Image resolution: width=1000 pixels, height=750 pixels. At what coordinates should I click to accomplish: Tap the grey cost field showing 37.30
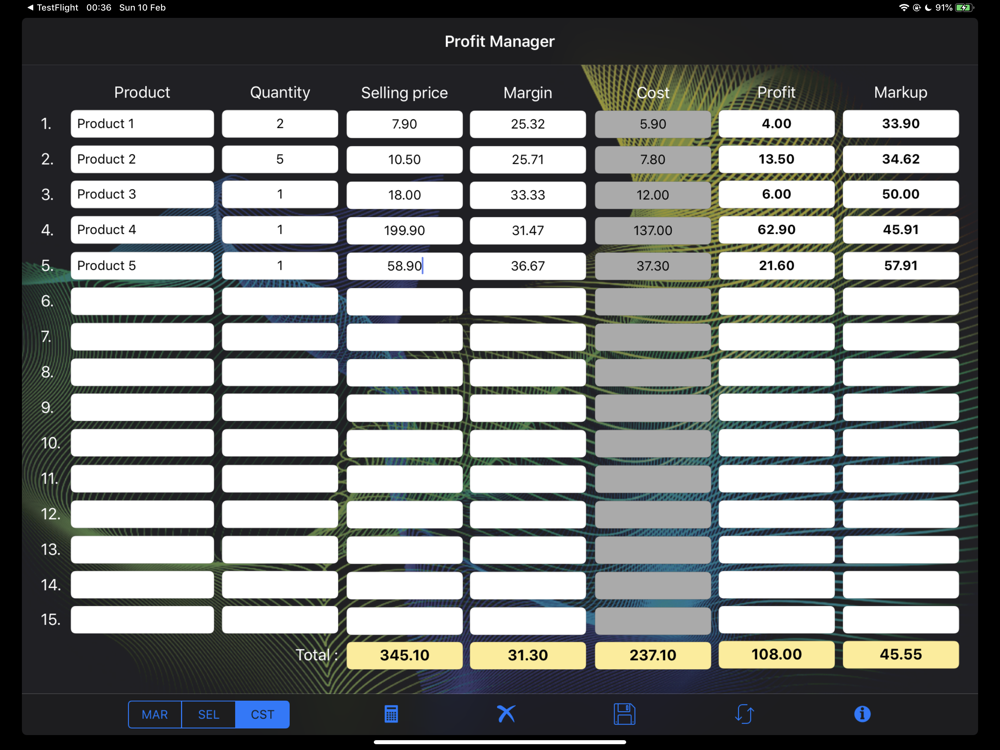point(652,266)
